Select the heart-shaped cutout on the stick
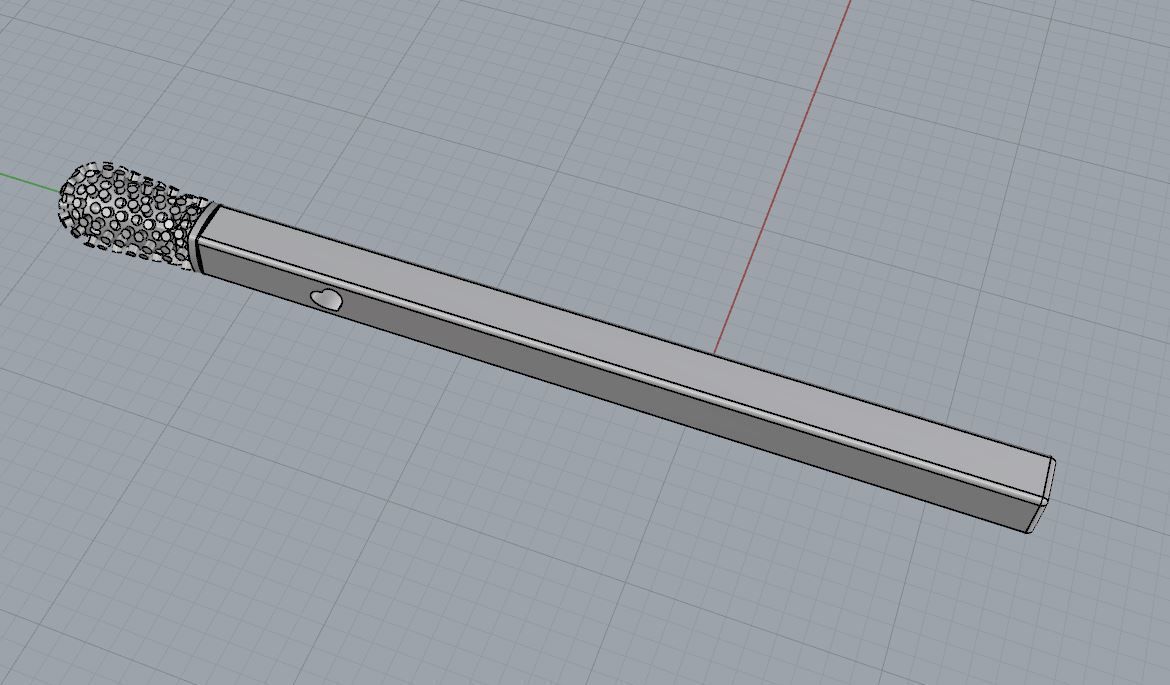 click(x=327, y=299)
